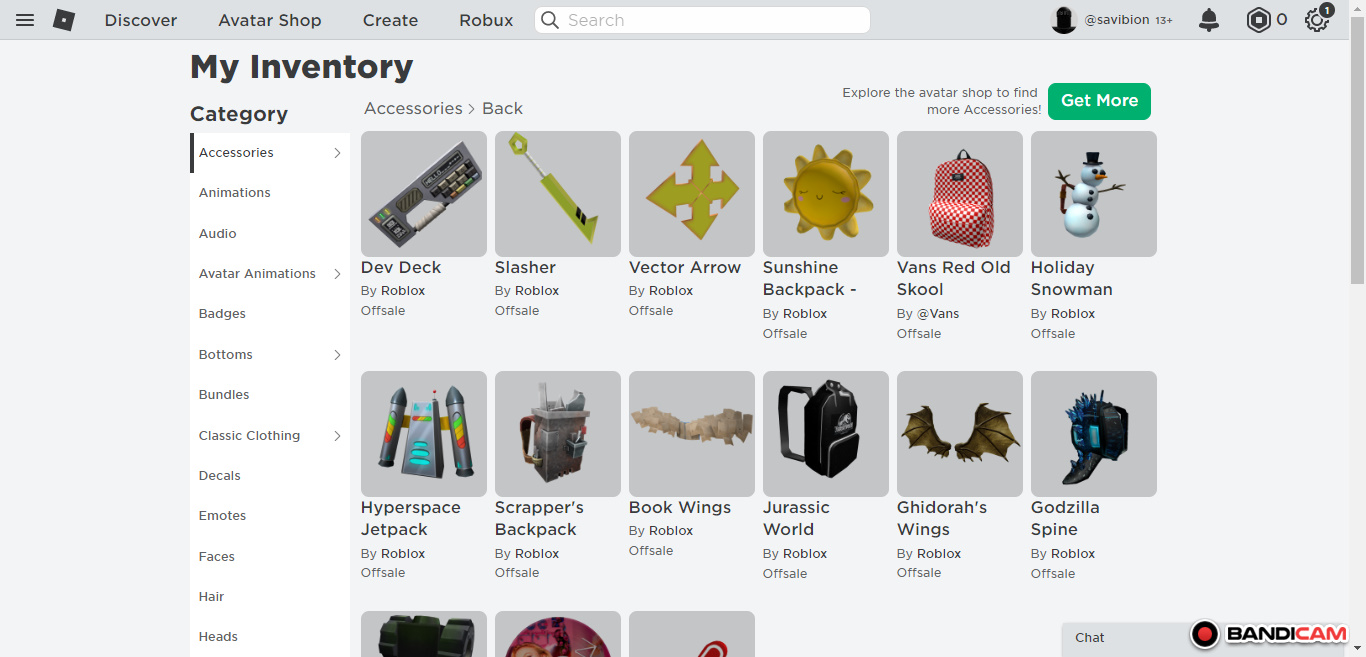Click the Robux currency icon

(1257, 20)
